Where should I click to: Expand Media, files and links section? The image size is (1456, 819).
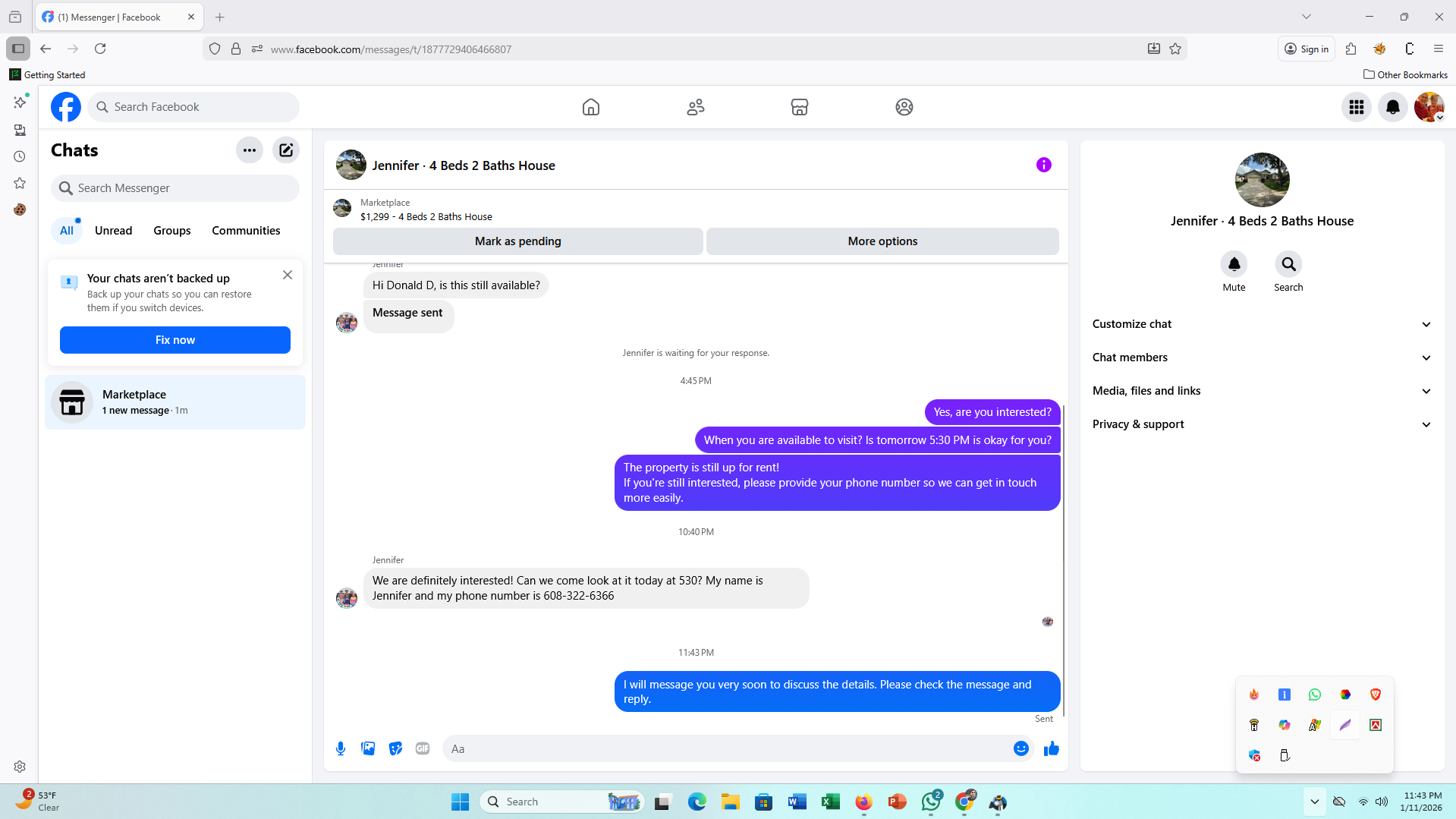[1262, 391]
